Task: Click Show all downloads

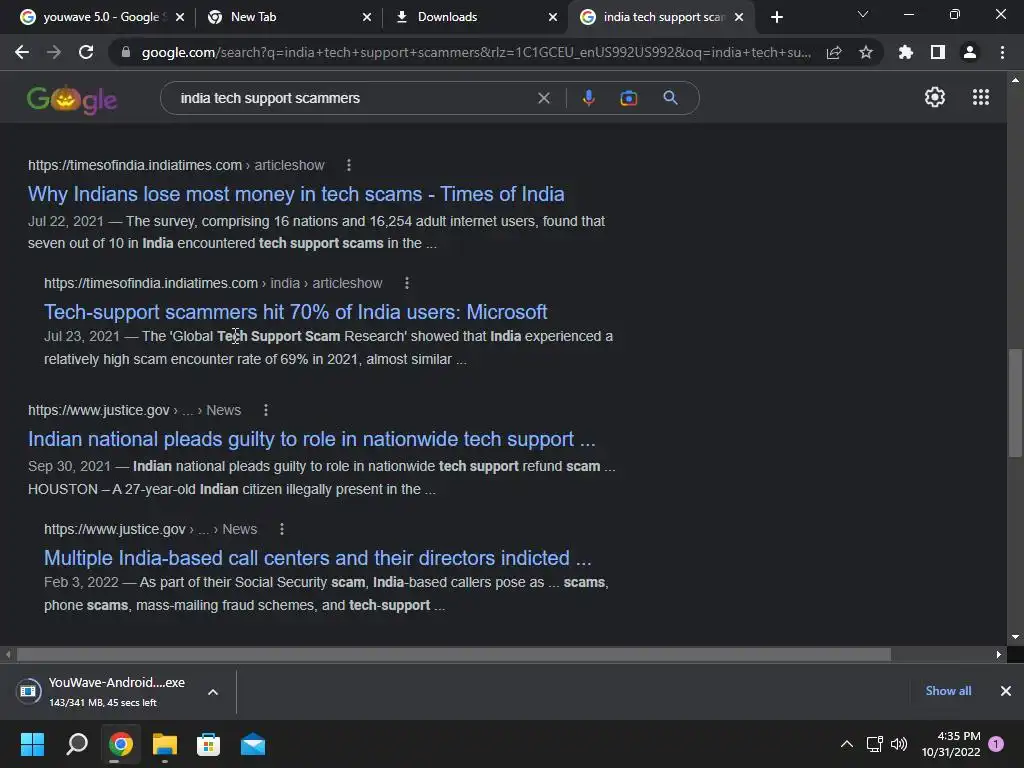Action: point(948,691)
